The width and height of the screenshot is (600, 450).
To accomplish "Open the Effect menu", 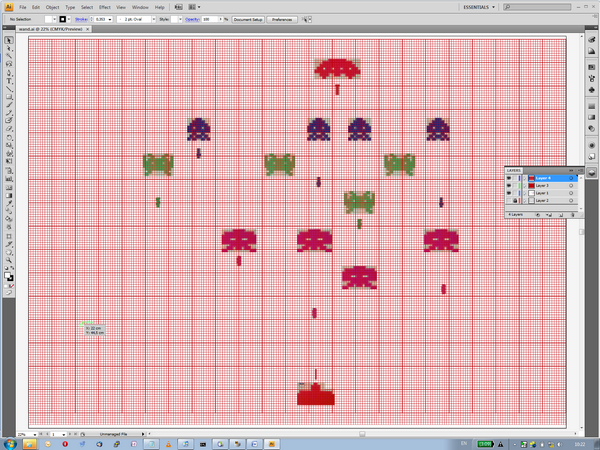I will (x=104, y=7).
